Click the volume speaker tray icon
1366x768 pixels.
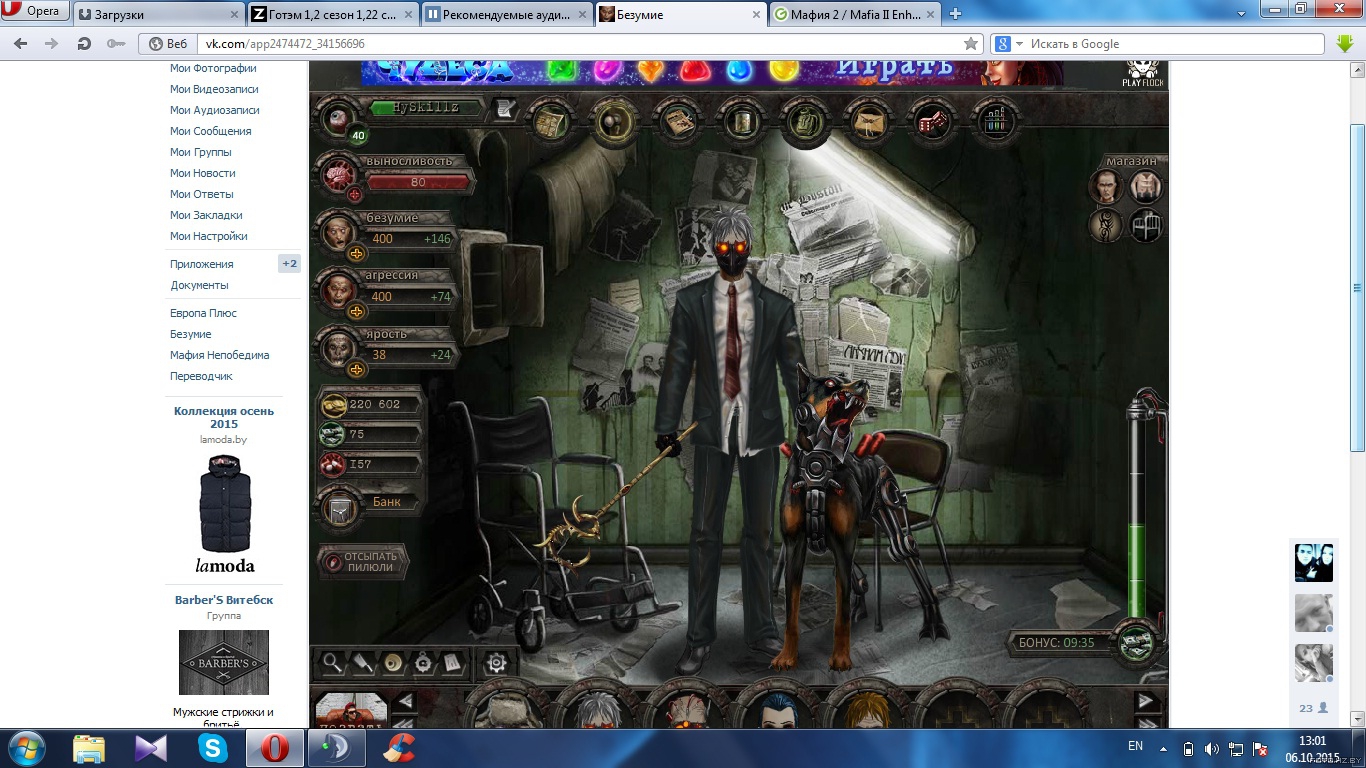click(1211, 748)
